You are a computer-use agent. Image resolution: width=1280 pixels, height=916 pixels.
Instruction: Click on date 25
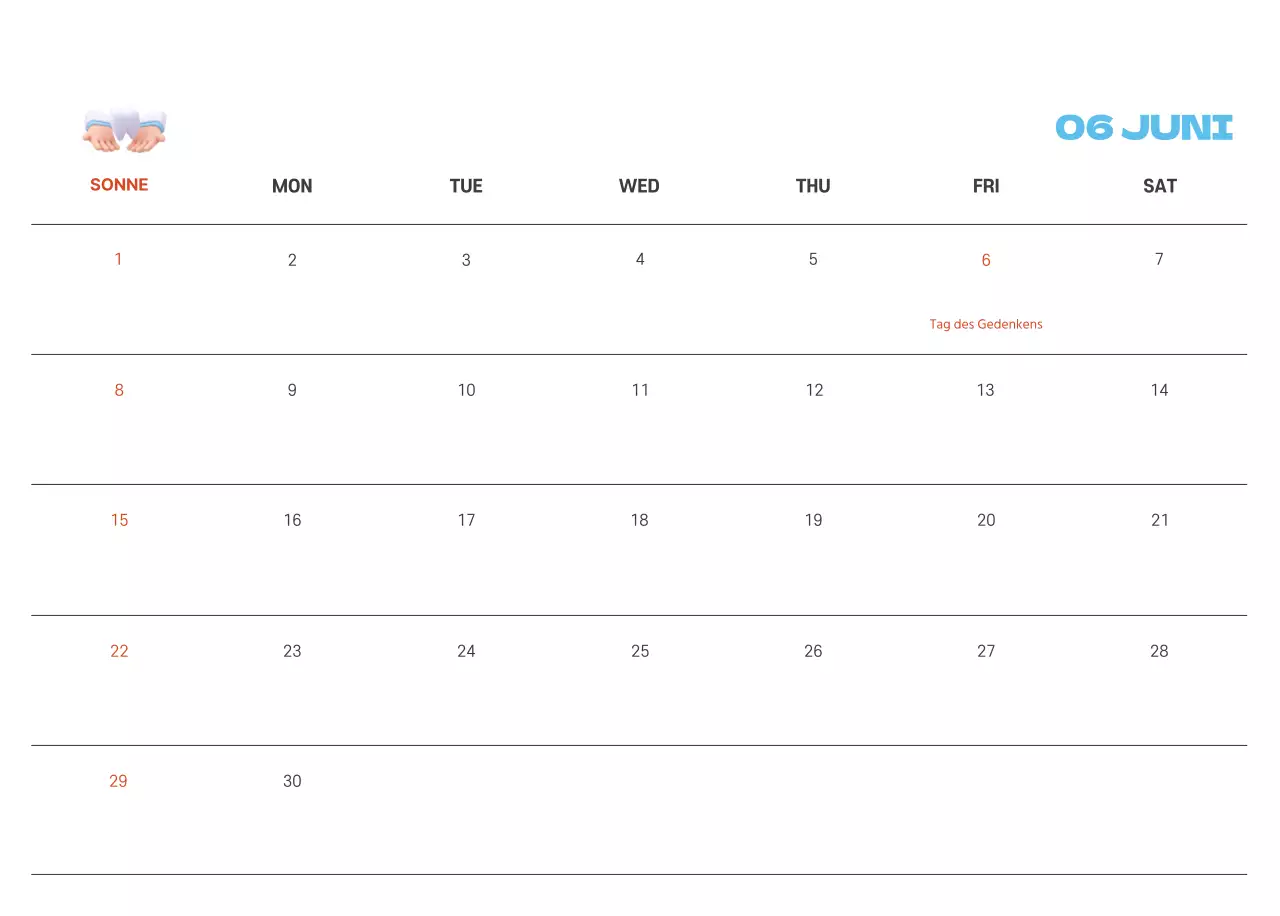[640, 651]
